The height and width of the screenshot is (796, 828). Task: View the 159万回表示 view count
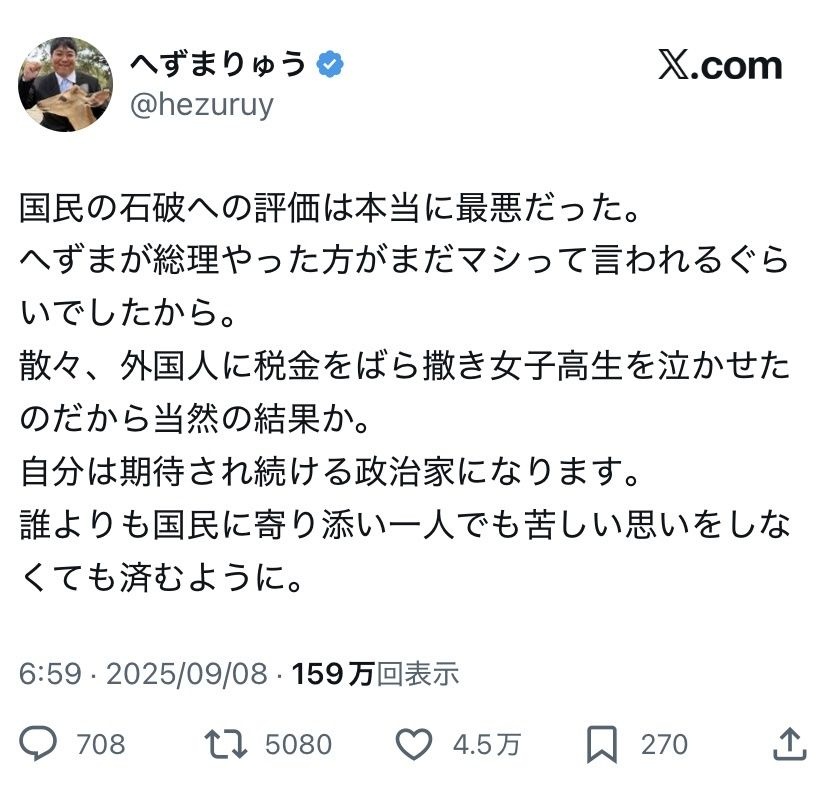375,673
